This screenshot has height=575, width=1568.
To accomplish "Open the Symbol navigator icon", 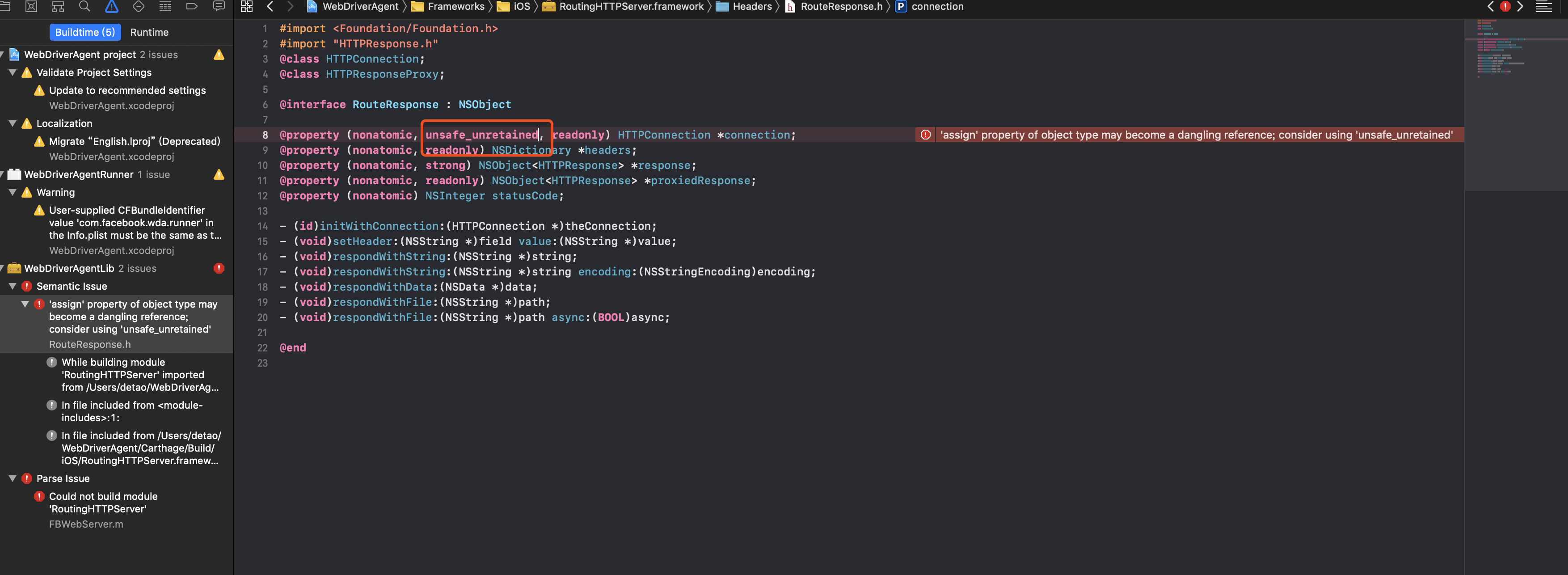I will click(58, 7).
